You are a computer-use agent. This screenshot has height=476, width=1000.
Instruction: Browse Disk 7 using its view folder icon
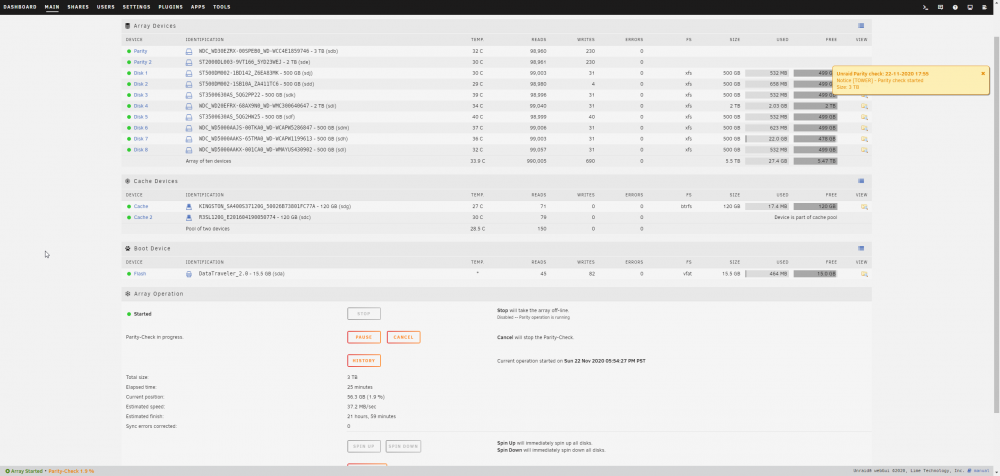pyautogui.click(x=864, y=139)
